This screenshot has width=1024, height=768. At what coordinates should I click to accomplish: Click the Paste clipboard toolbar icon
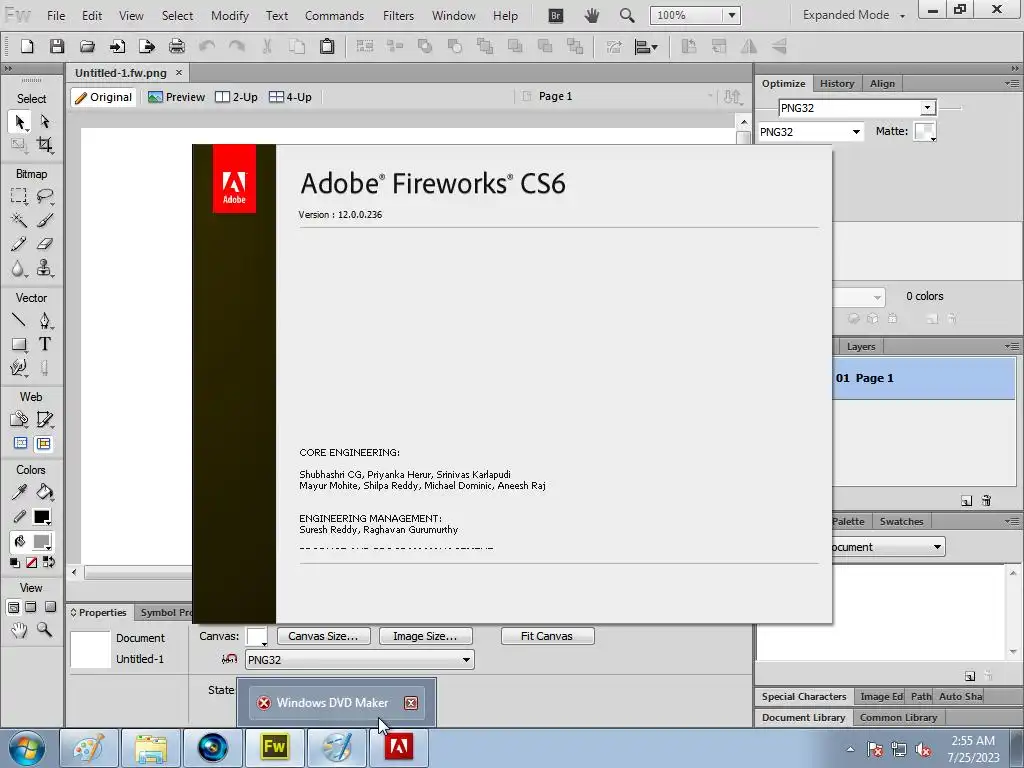[327, 46]
